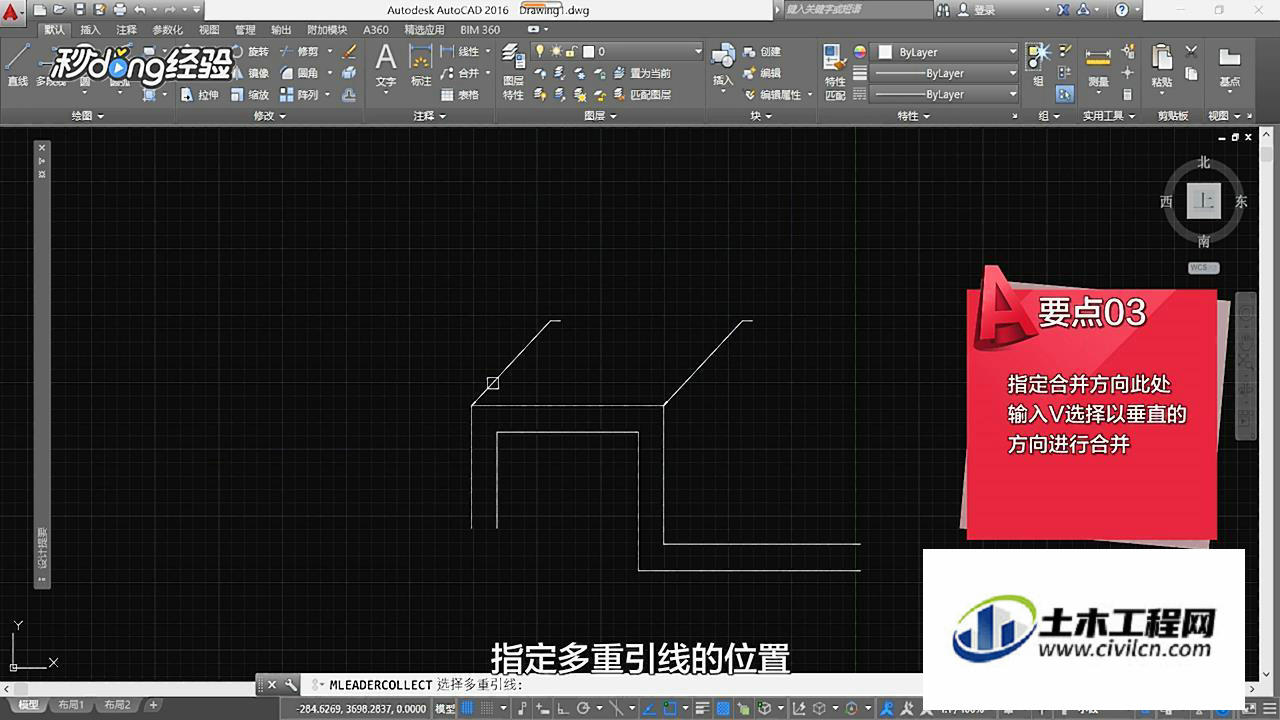This screenshot has height=720, width=1280.
Task: Open the command line customize wrench icon
Action: 291,685
